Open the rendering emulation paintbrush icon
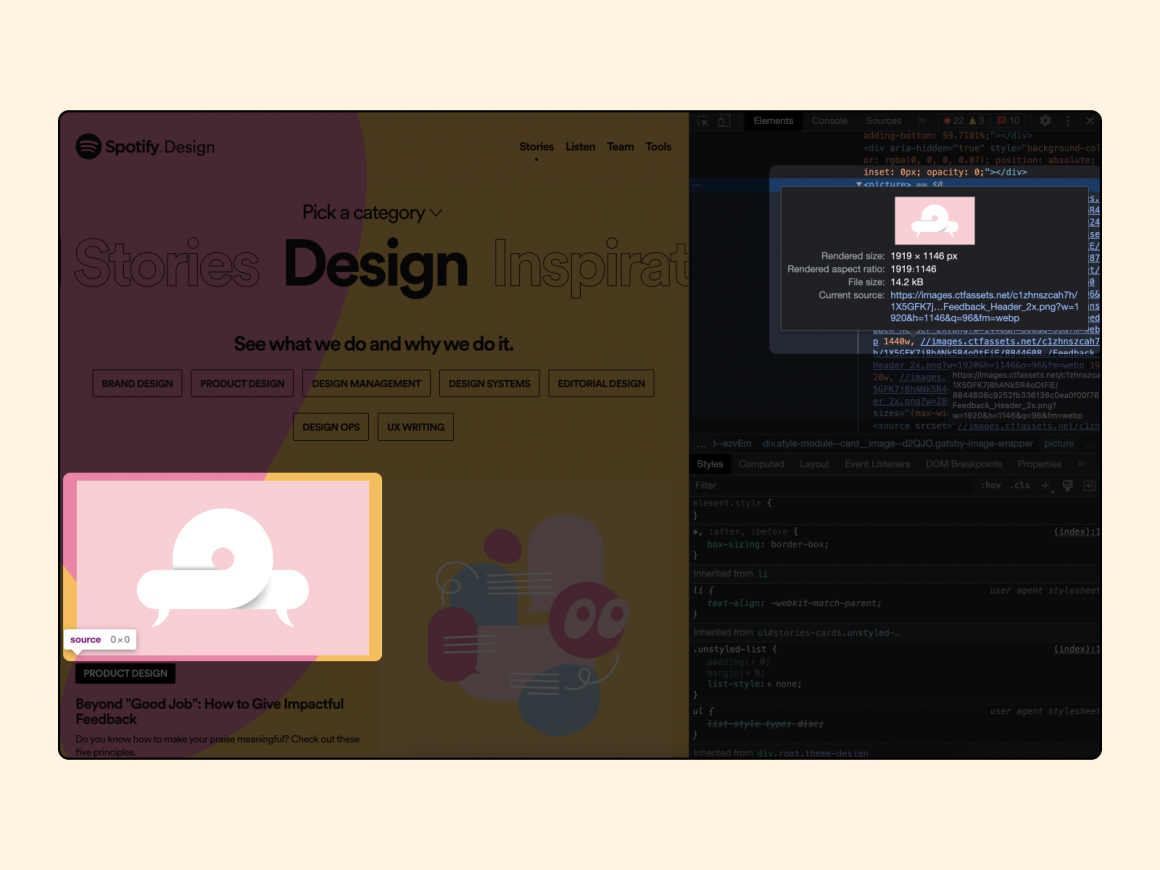This screenshot has height=870, width=1160. [x=1068, y=485]
